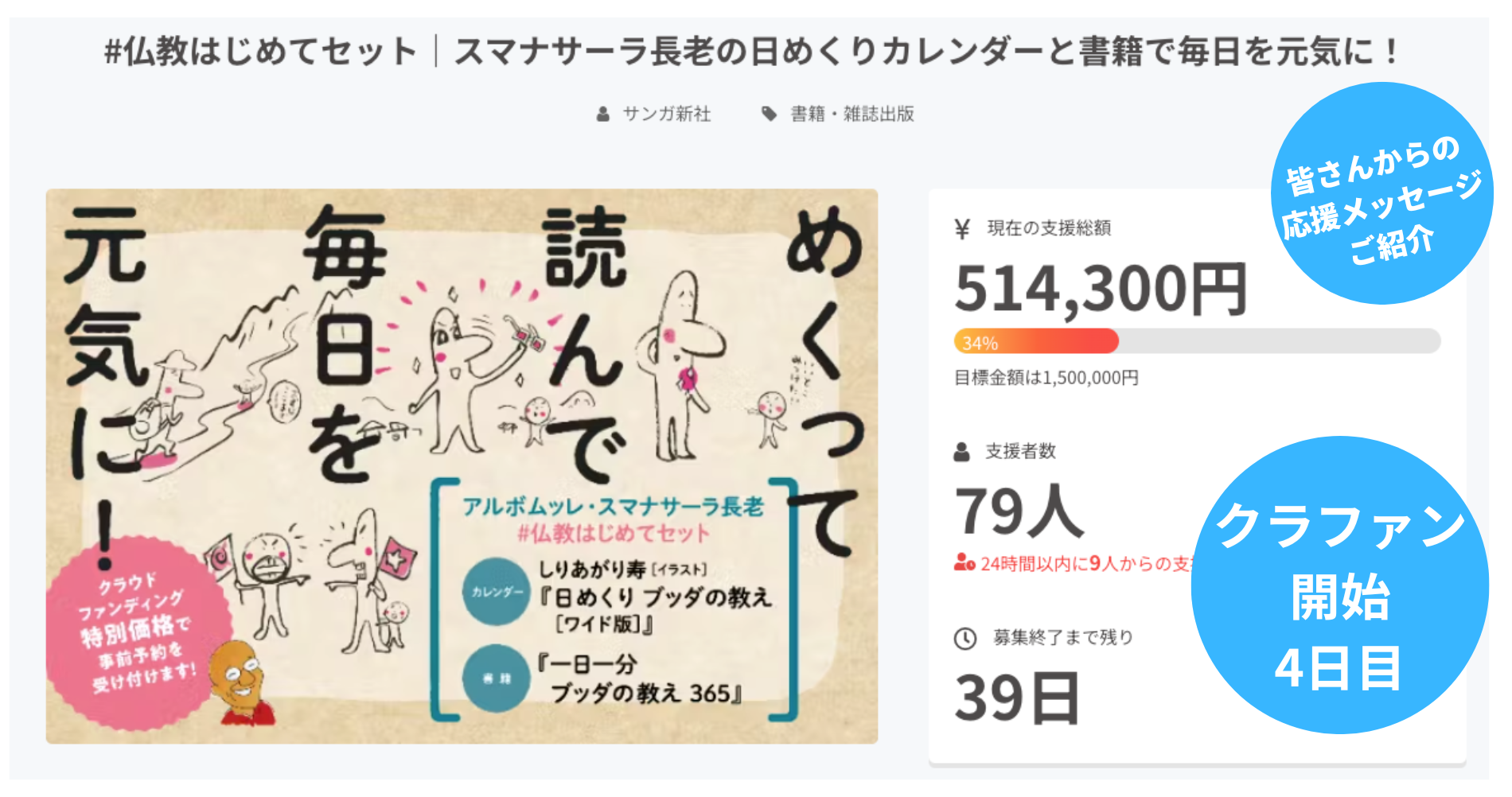This screenshot has width=1512, height=797.
Task: Click the yen icon beside 現在の支援総額
Action: click(962, 229)
